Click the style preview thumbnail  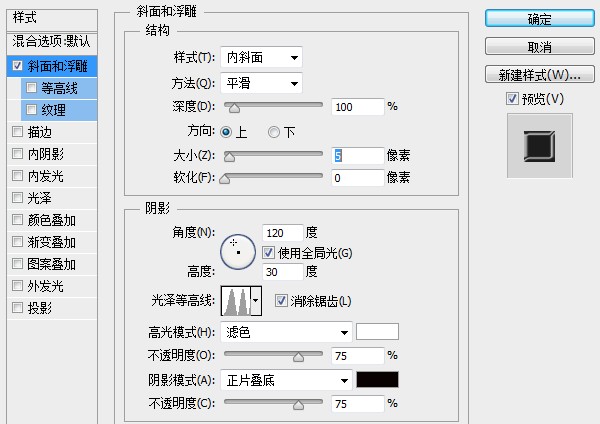540,146
